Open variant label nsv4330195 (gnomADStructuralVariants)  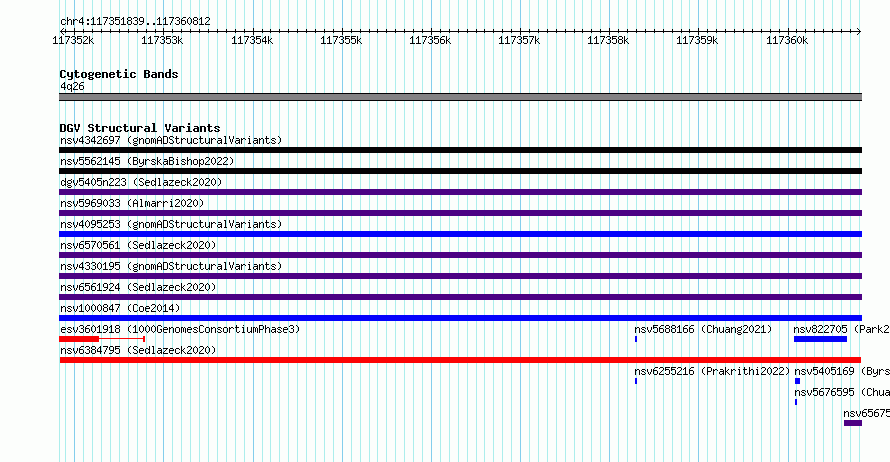click(x=171, y=266)
